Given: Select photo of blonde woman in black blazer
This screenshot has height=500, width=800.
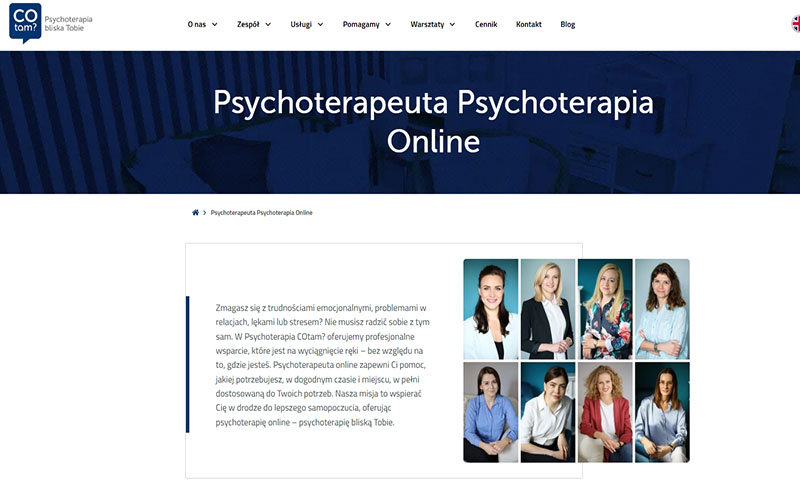Looking at the screenshot, I should [x=548, y=309].
